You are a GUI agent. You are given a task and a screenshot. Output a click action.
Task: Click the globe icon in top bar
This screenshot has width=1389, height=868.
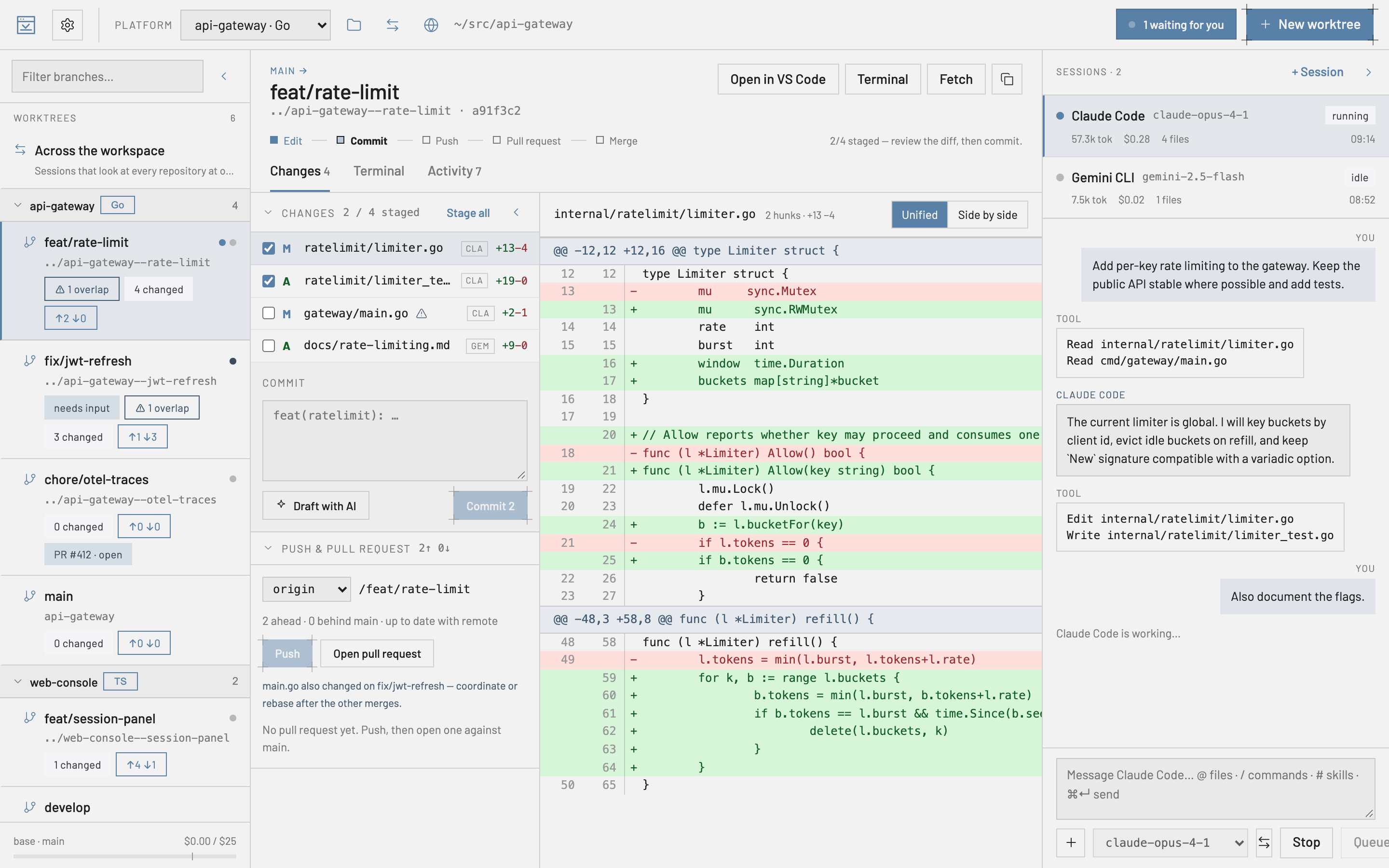[x=431, y=25]
